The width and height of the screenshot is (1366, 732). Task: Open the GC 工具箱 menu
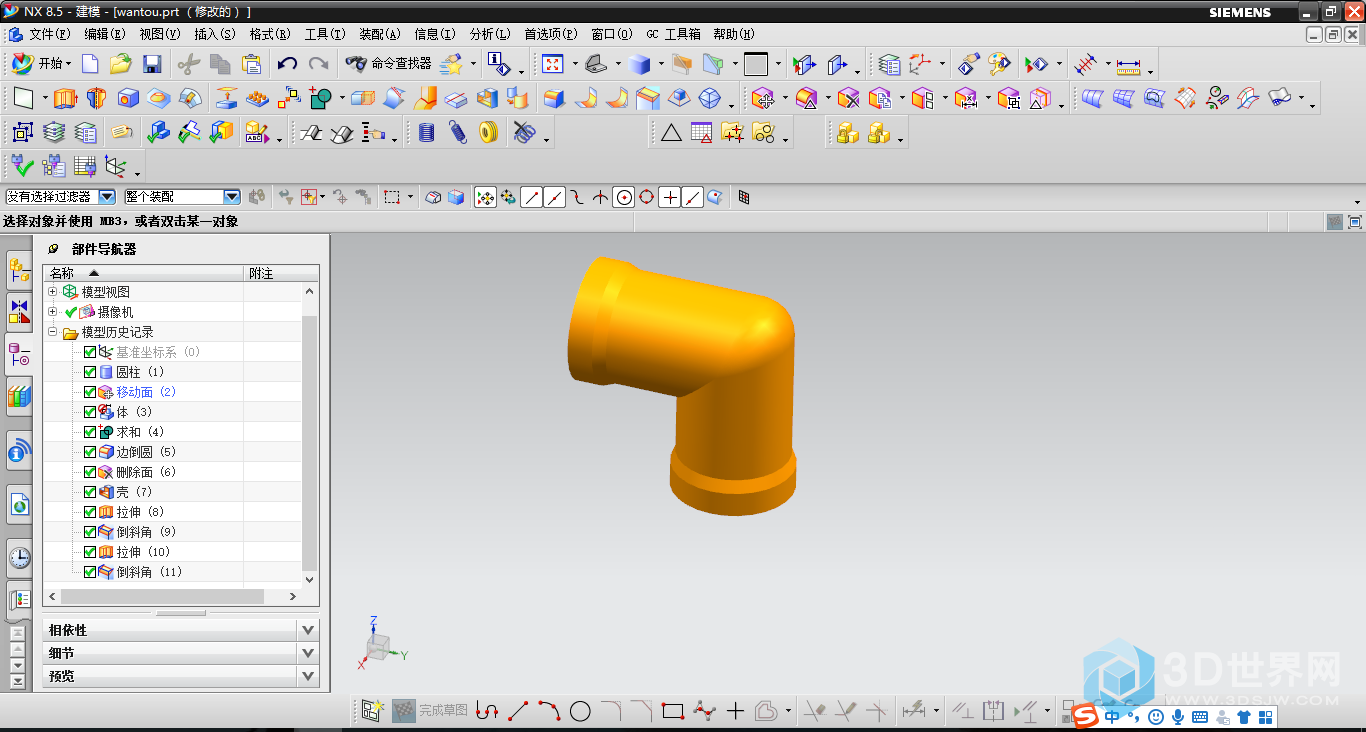pyautogui.click(x=673, y=34)
